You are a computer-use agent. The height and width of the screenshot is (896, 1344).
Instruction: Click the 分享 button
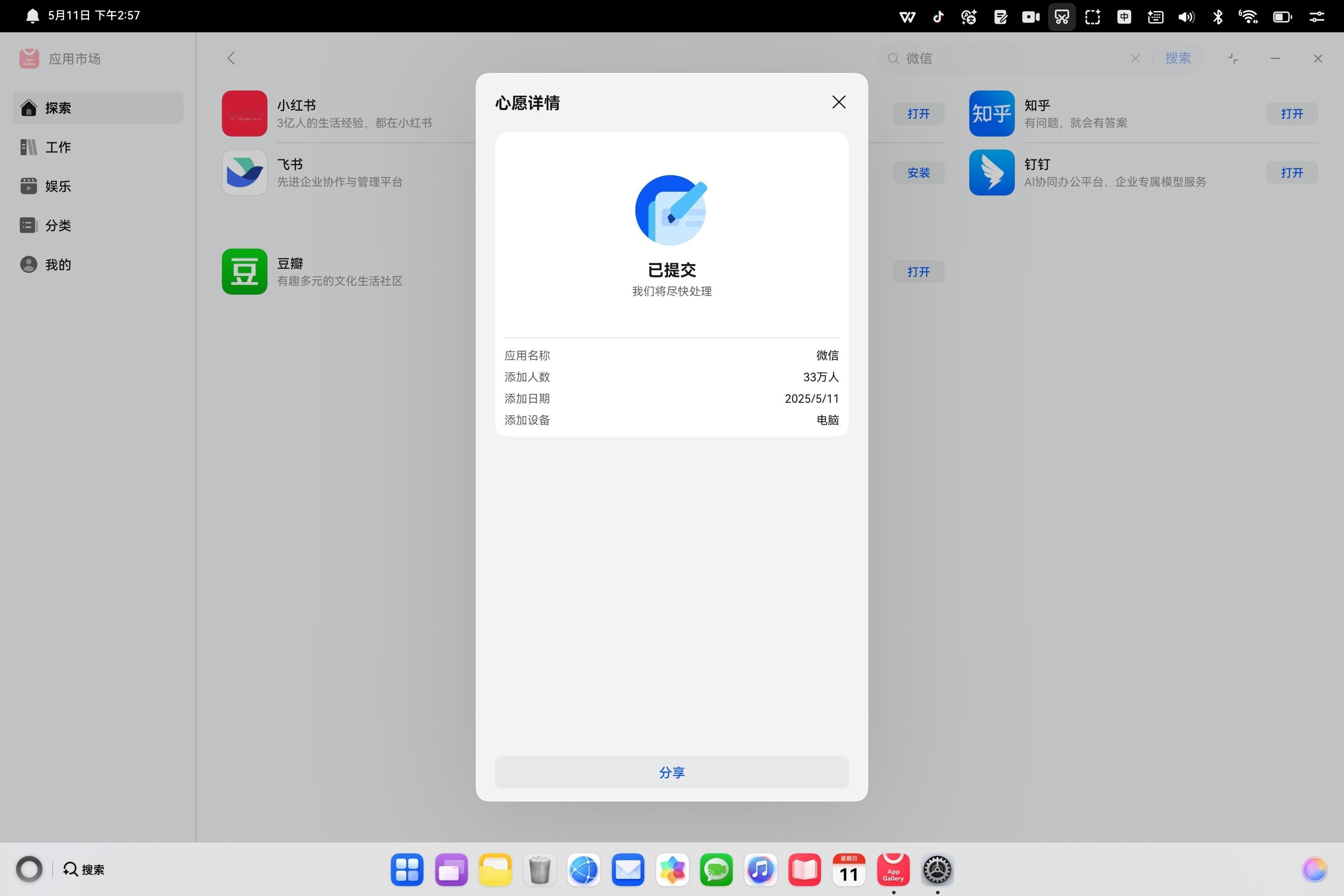click(x=672, y=772)
